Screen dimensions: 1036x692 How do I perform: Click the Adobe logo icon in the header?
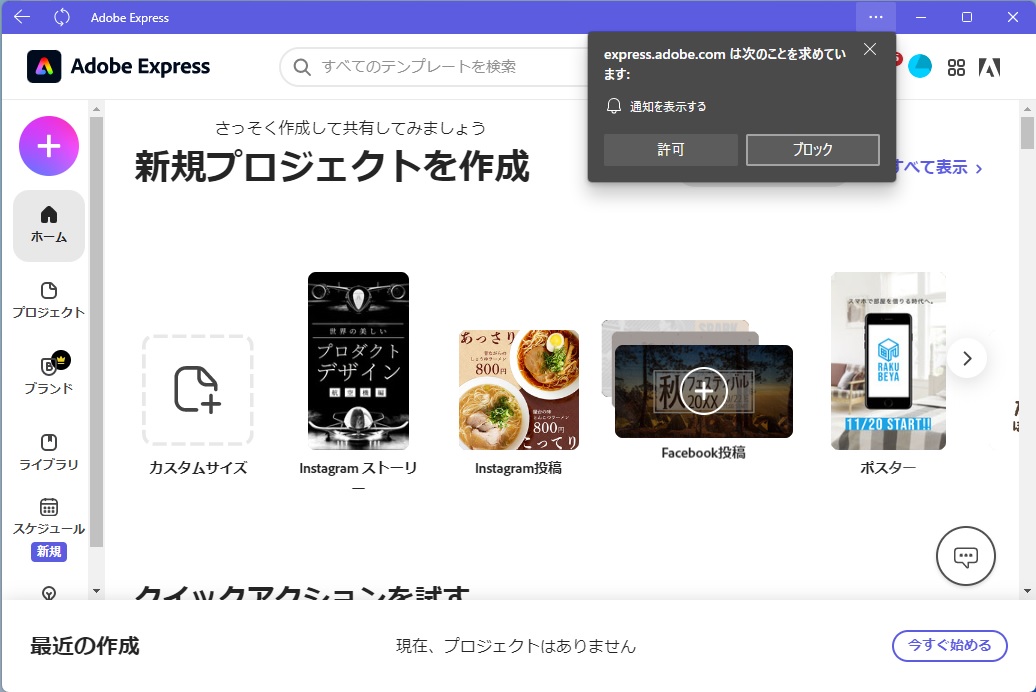tap(989, 67)
